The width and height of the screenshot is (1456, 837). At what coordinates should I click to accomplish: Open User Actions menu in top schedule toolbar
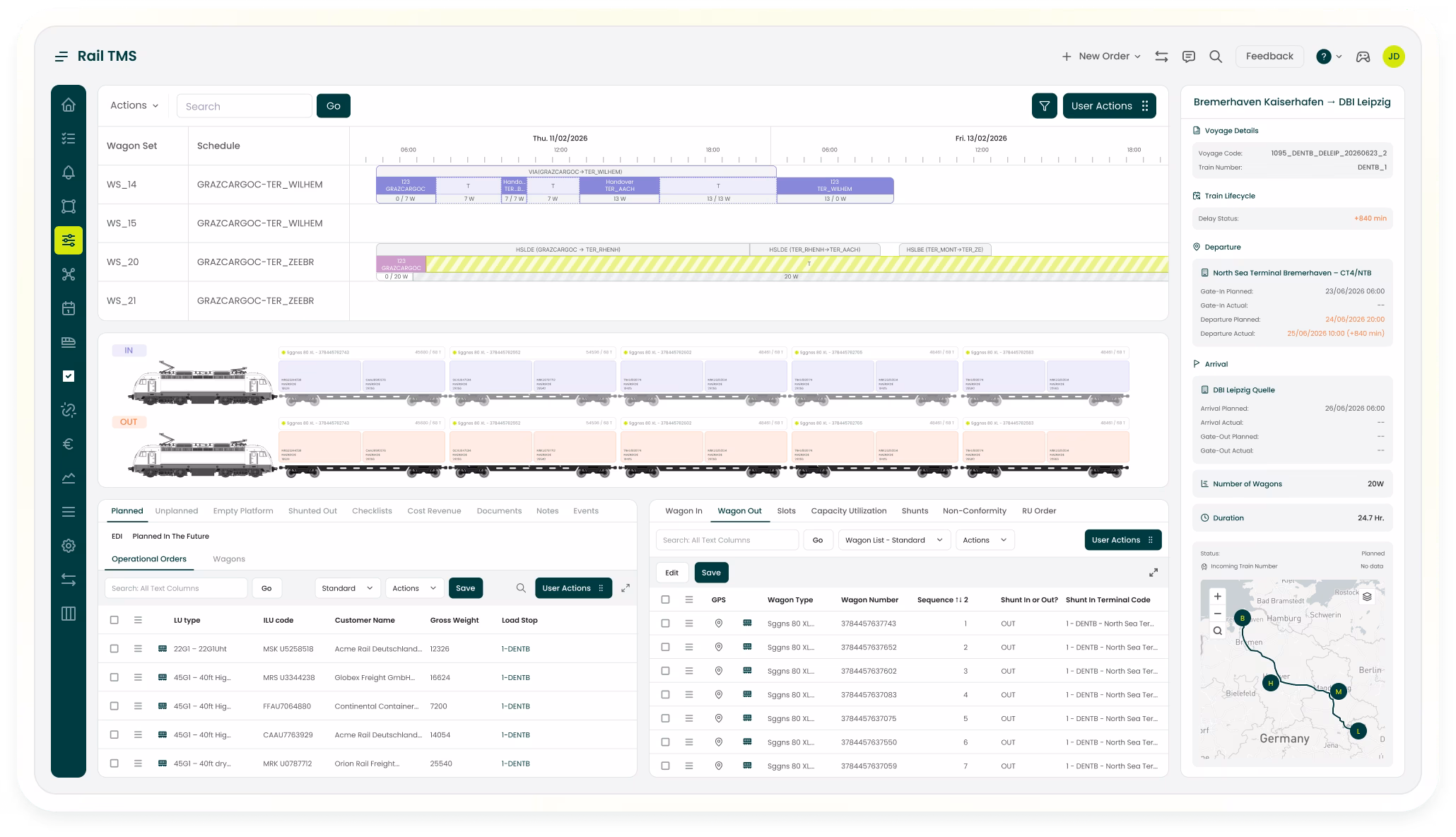point(1110,106)
